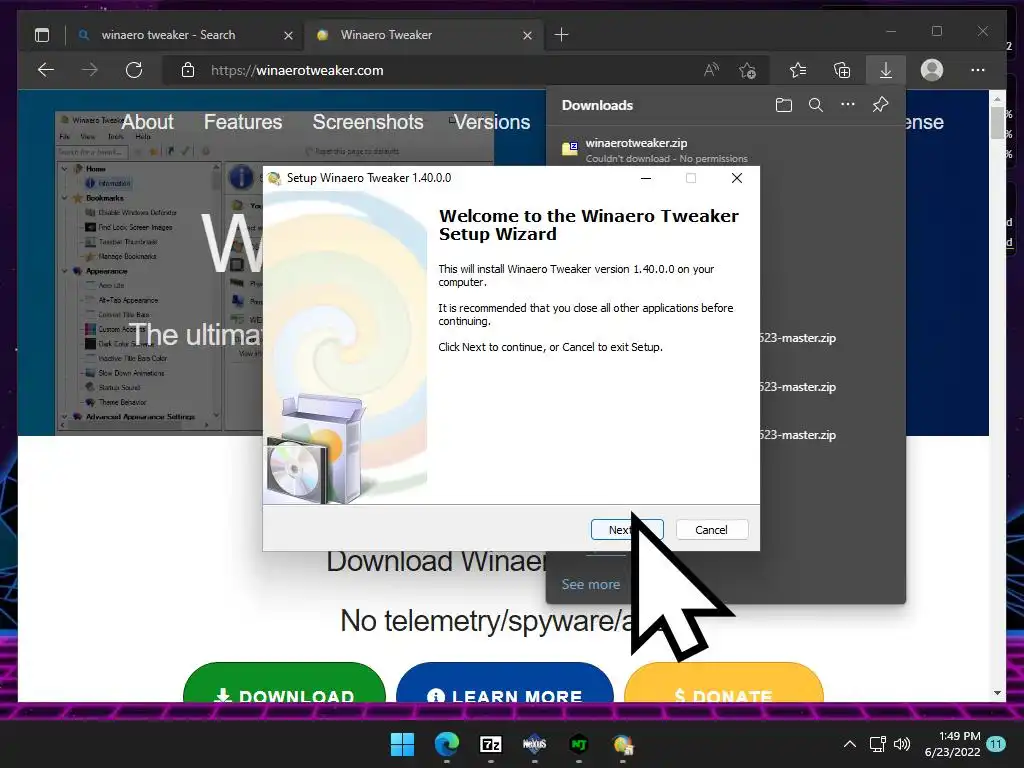Open more options in Downloads panel

(848, 105)
